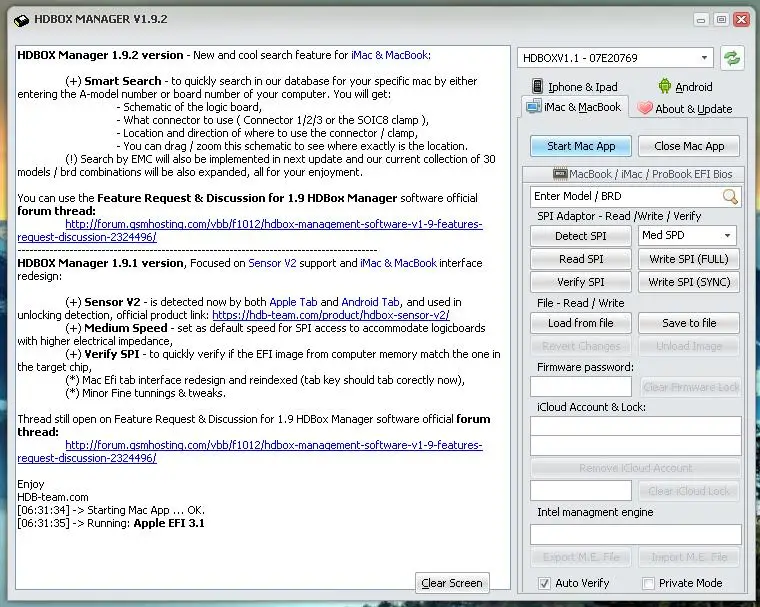Click the 'Running: Apple EFI 3.1' log line
The image size is (760, 607).
click(x=111, y=523)
